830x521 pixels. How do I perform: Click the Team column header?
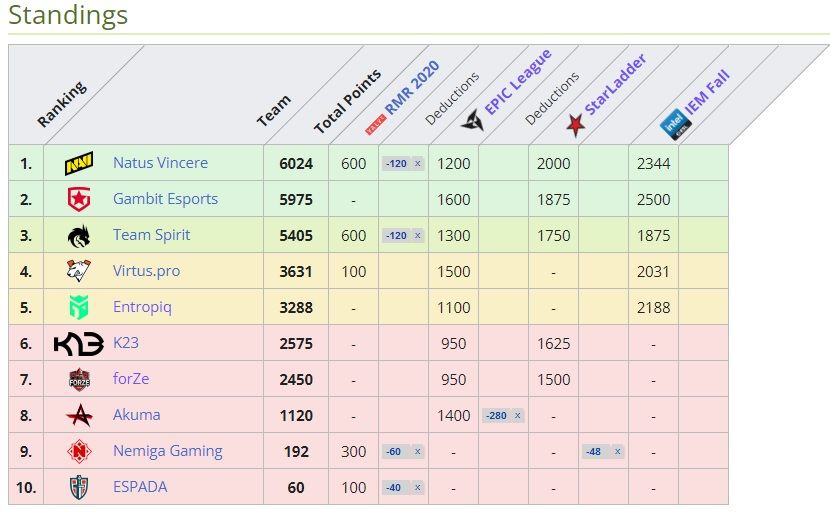pos(274,111)
